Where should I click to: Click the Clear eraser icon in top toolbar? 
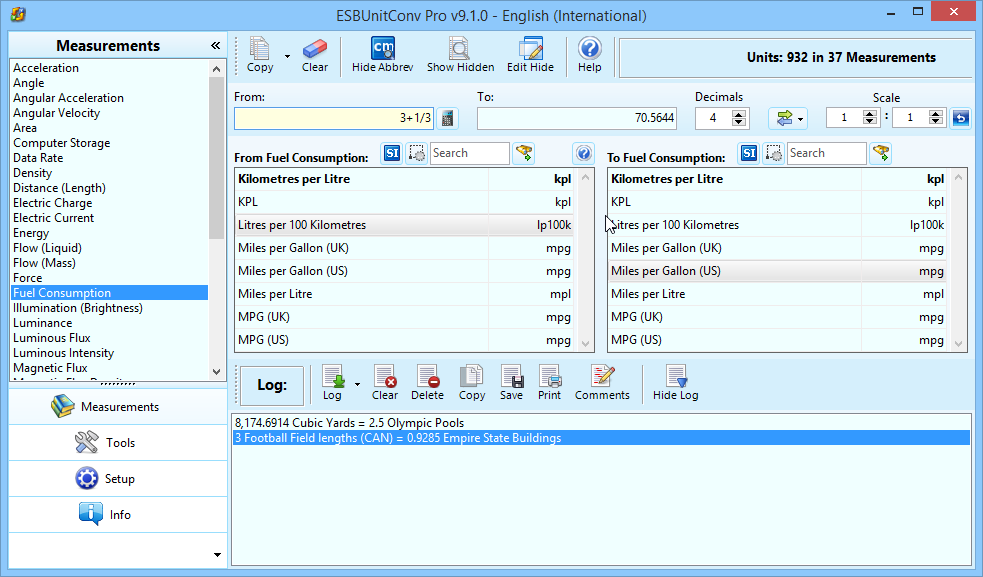click(x=315, y=55)
